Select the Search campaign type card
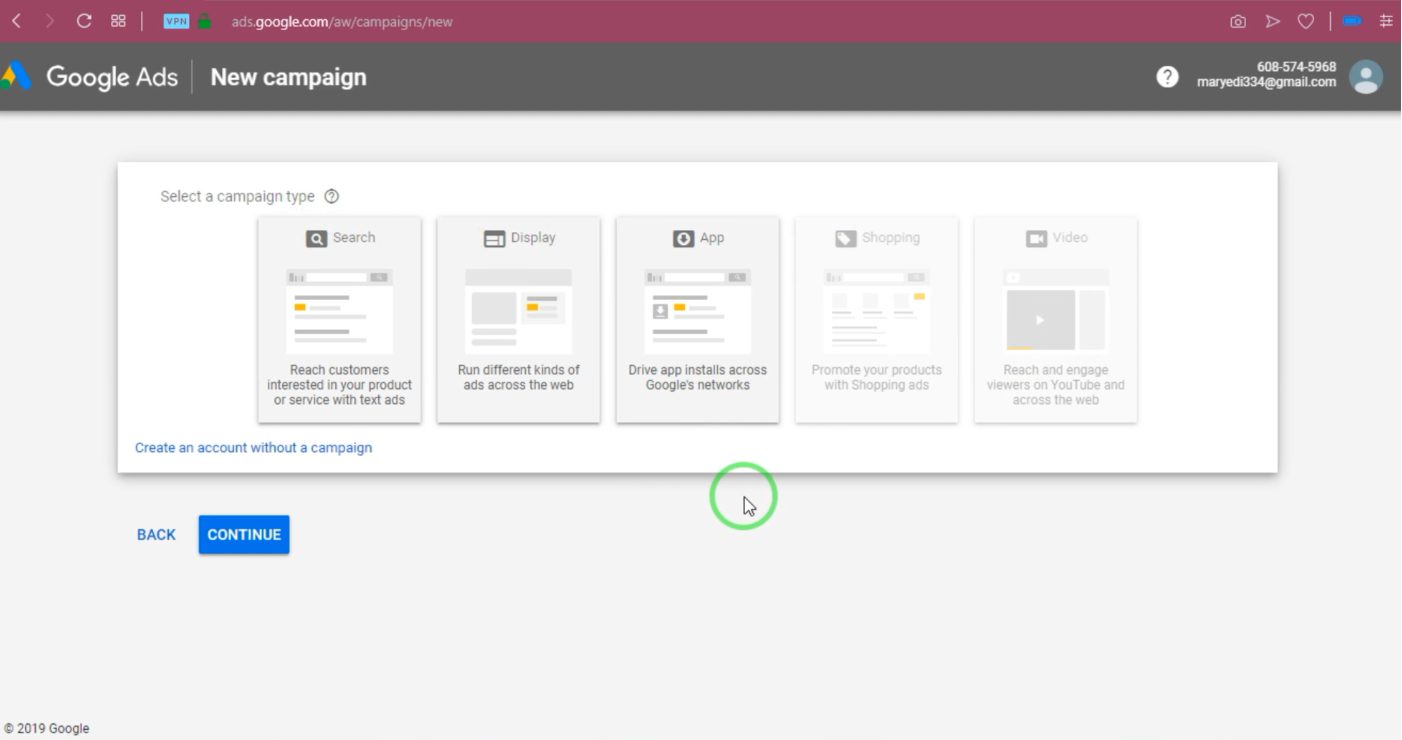The image size is (1402, 740). tap(339, 320)
